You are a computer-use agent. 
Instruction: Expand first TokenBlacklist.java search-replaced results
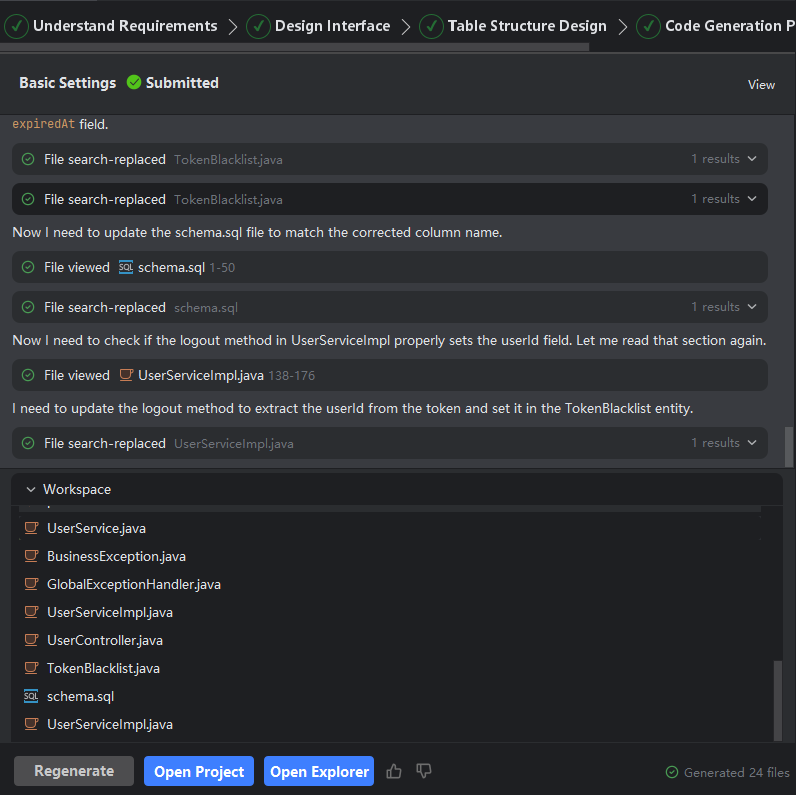click(751, 159)
